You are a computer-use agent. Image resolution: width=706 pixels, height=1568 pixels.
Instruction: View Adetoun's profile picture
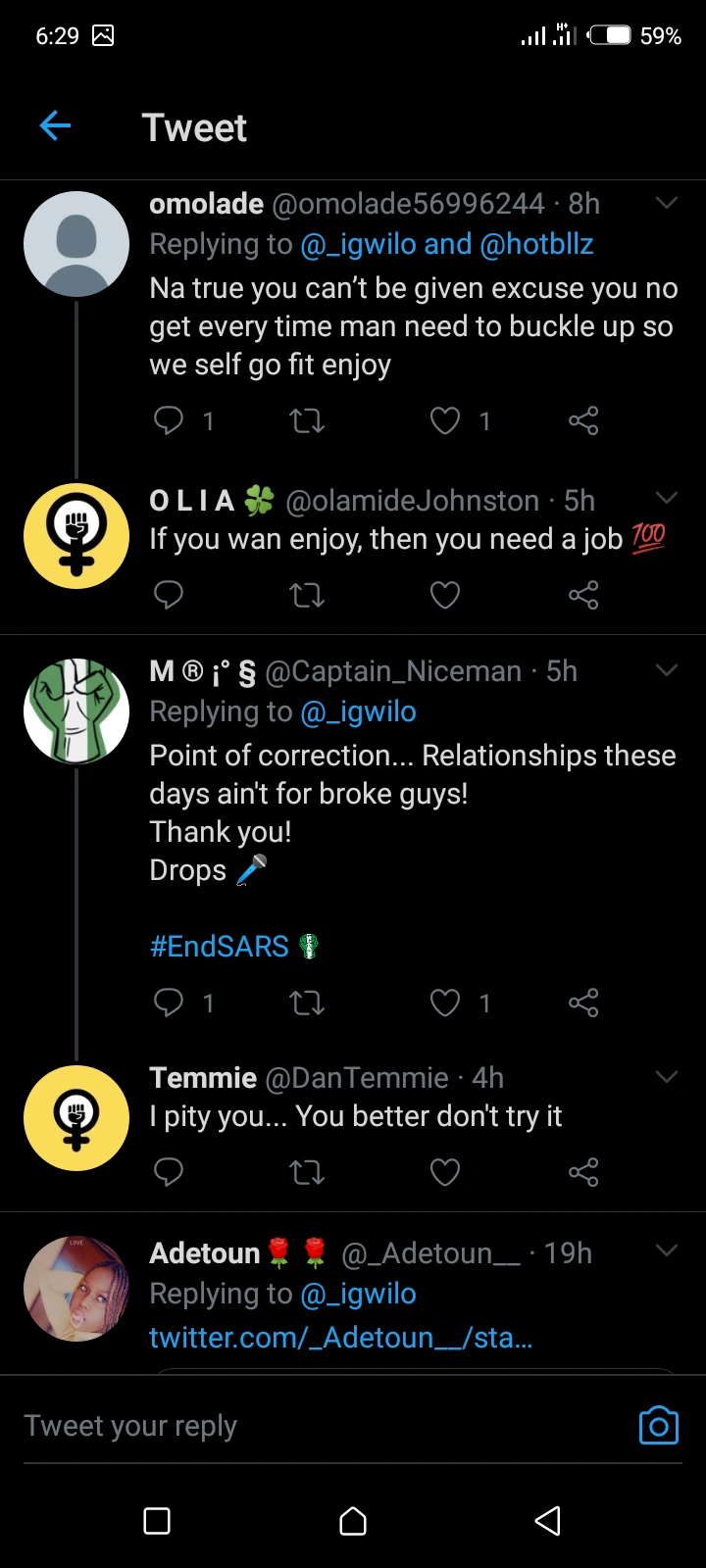(76, 1288)
